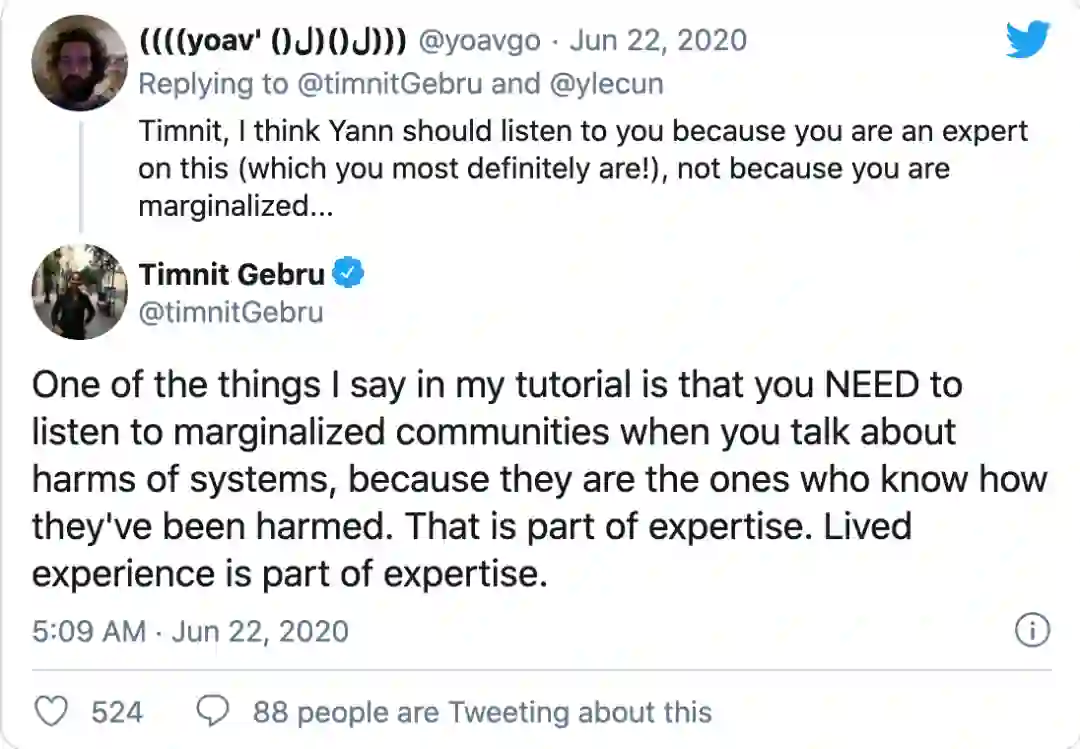This screenshot has height=749, width=1080.
Task: Click Timnit Gebru's blue verified badge
Action: (x=347, y=272)
